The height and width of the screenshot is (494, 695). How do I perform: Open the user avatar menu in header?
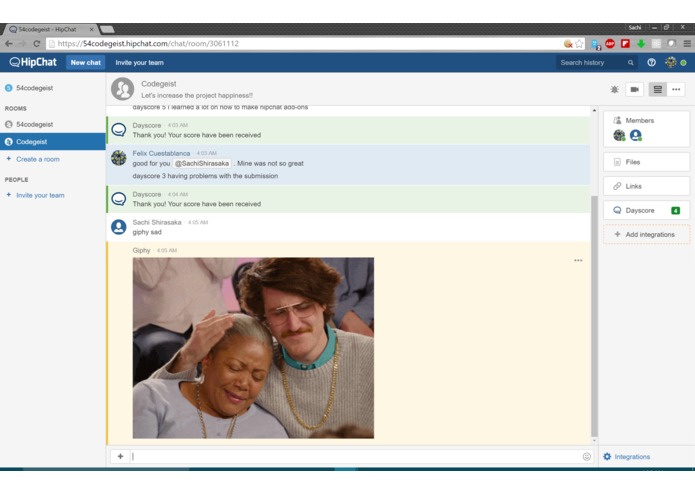671,62
